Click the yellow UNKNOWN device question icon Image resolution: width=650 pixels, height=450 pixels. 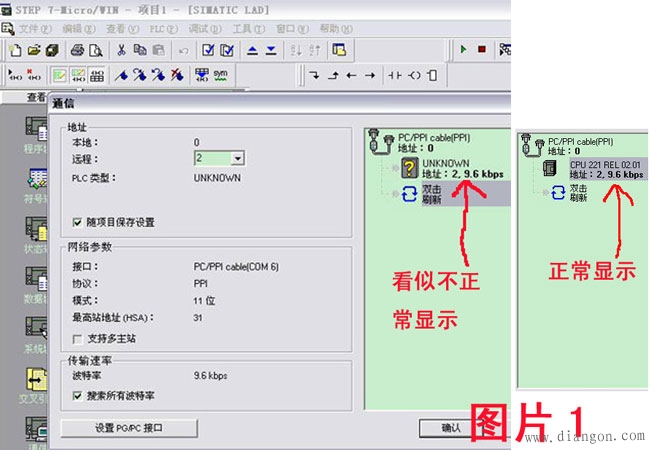[x=409, y=168]
